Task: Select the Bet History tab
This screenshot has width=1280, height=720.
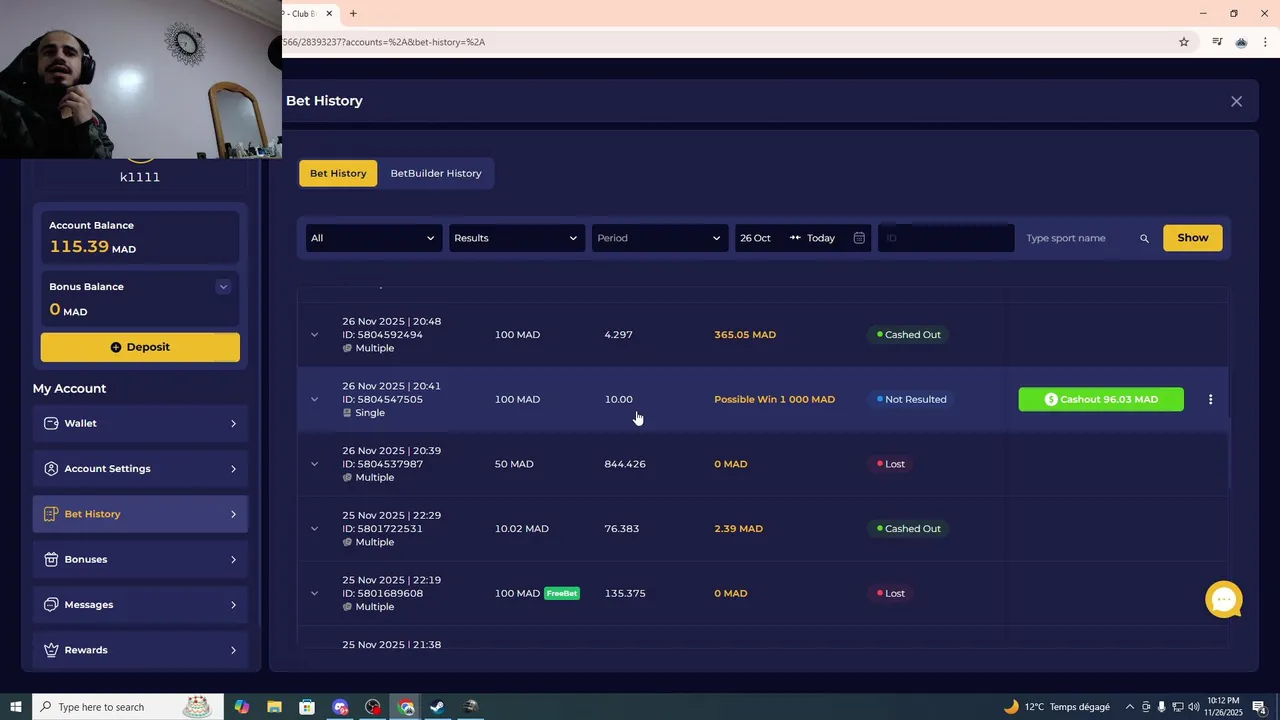Action: click(338, 173)
